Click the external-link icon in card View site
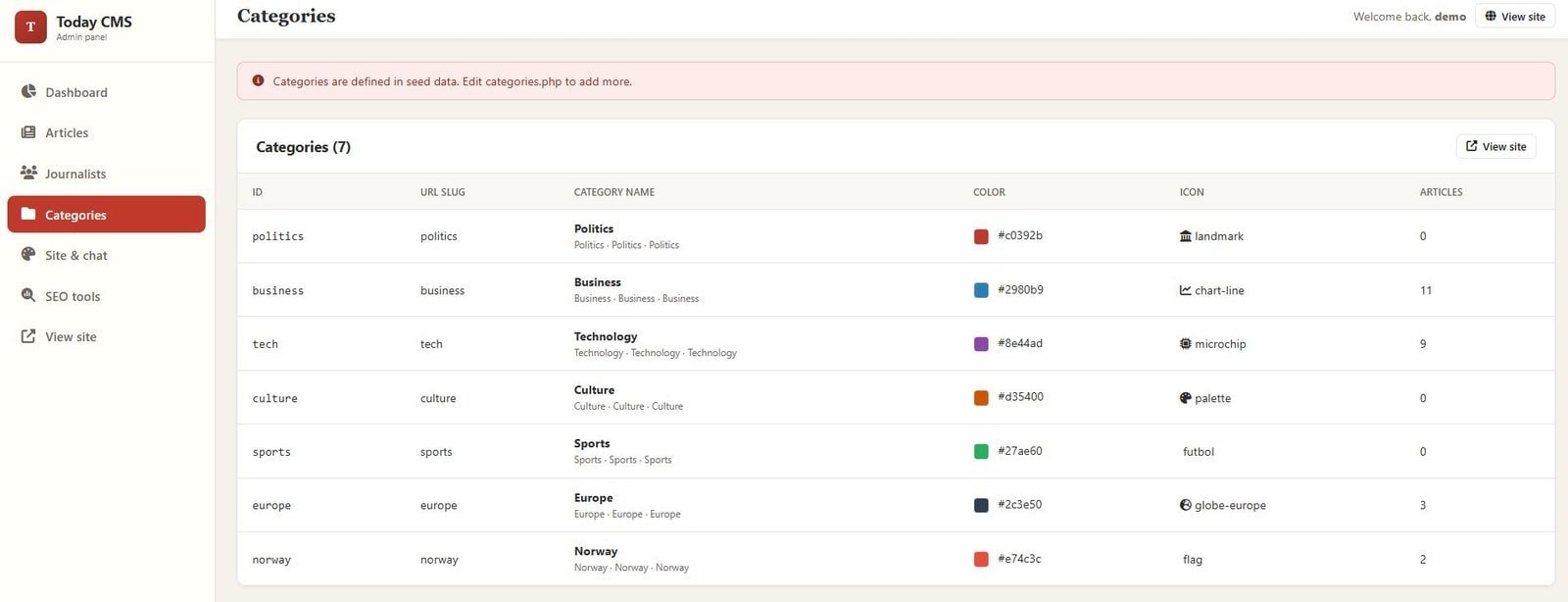 1472,146
